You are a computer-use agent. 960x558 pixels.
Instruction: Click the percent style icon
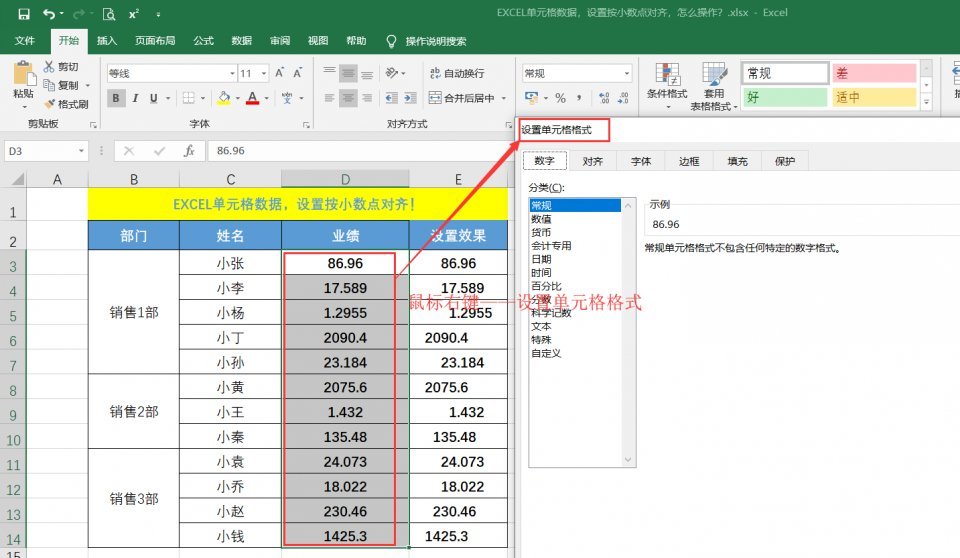coord(560,97)
